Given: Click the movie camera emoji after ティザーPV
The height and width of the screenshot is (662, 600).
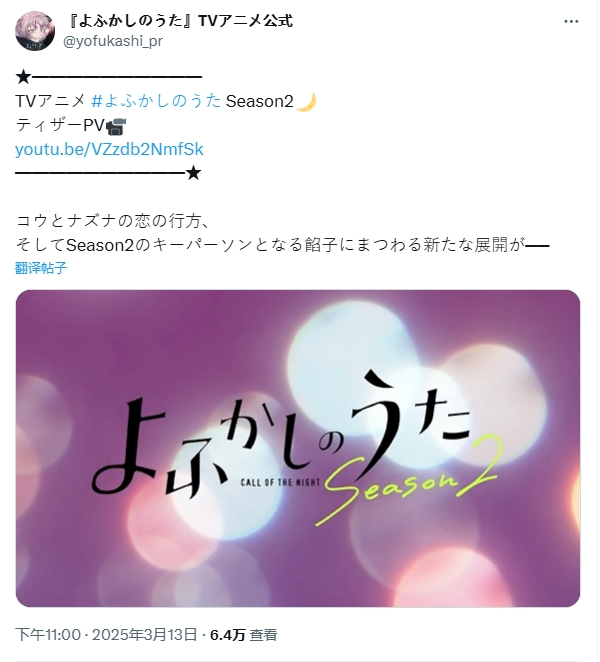Looking at the screenshot, I should pyautogui.click(x=116, y=126).
